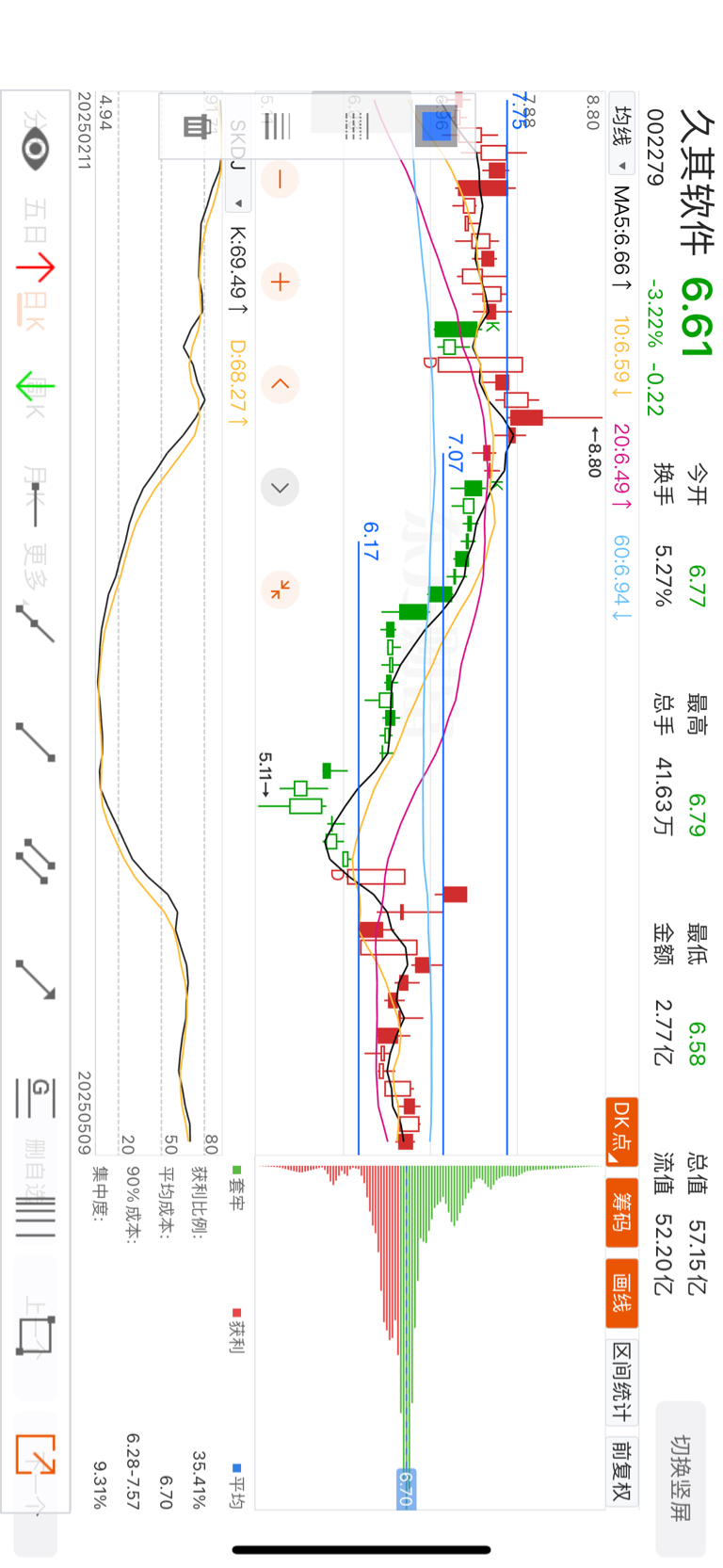The height and width of the screenshot is (1568, 723).
Task: Select the vertical period lines tool
Action: click(35, 1216)
